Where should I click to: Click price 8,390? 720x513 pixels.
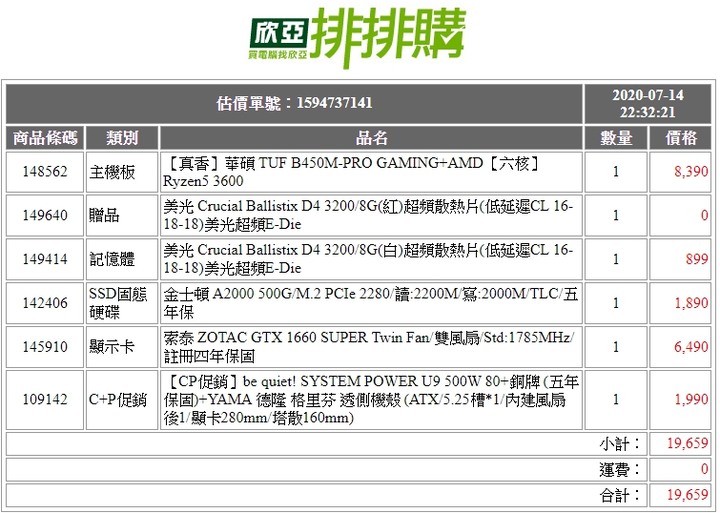(x=691, y=172)
